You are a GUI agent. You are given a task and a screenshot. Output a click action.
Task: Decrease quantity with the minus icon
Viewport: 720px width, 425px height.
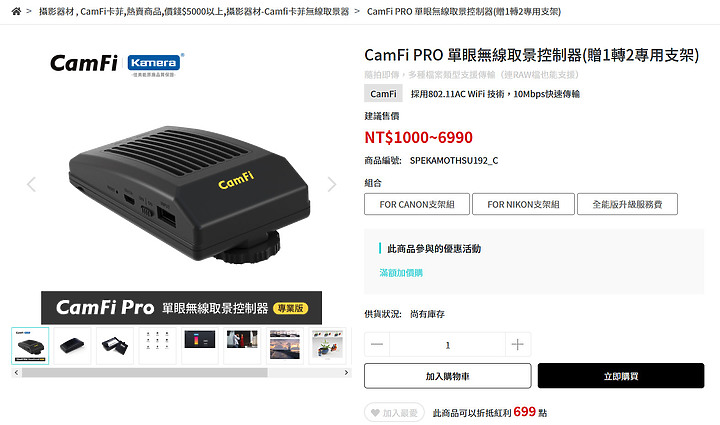pos(377,345)
